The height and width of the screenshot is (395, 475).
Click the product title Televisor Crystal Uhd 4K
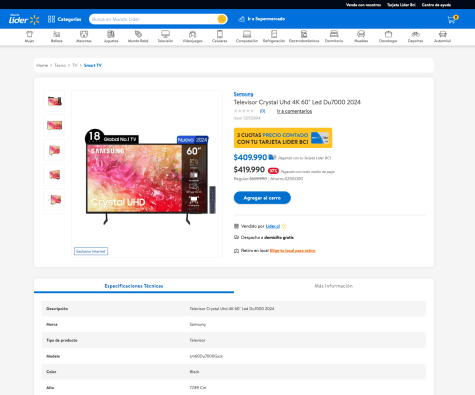[297, 102]
